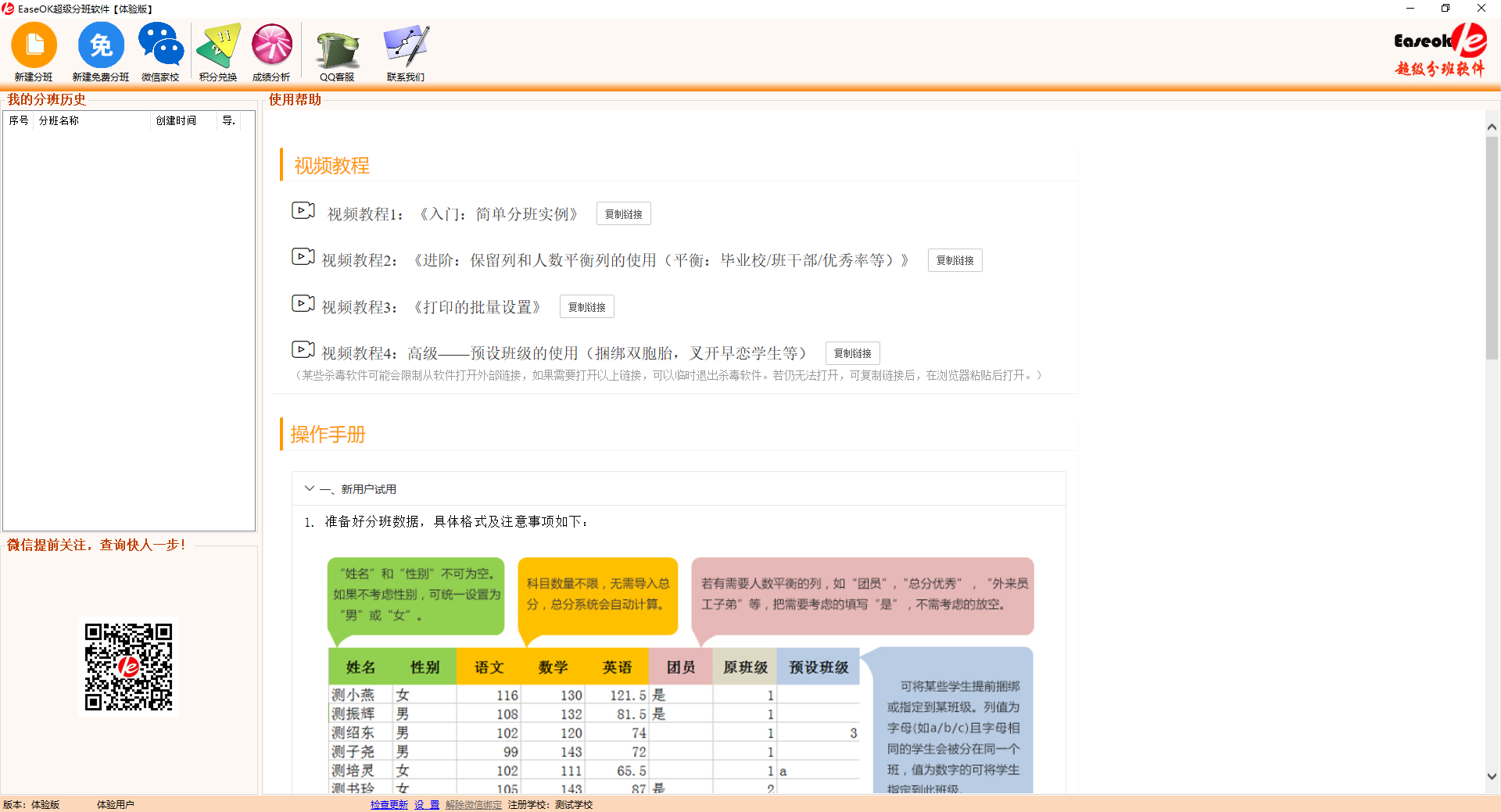
Task: Click the 检查更新 link in status bar
Action: [389, 804]
